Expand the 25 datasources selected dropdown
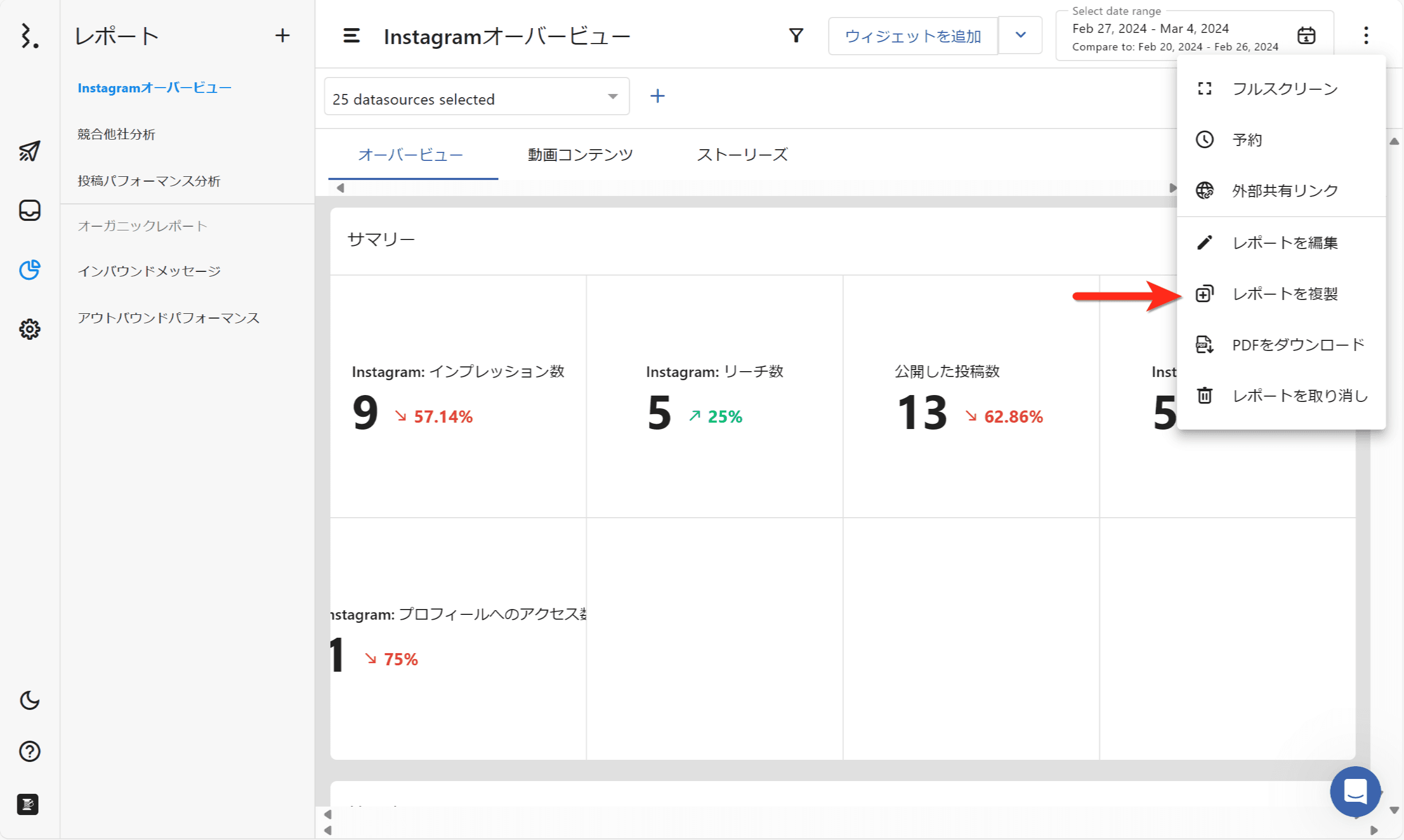Screen dimensions: 1404x840 (476, 97)
